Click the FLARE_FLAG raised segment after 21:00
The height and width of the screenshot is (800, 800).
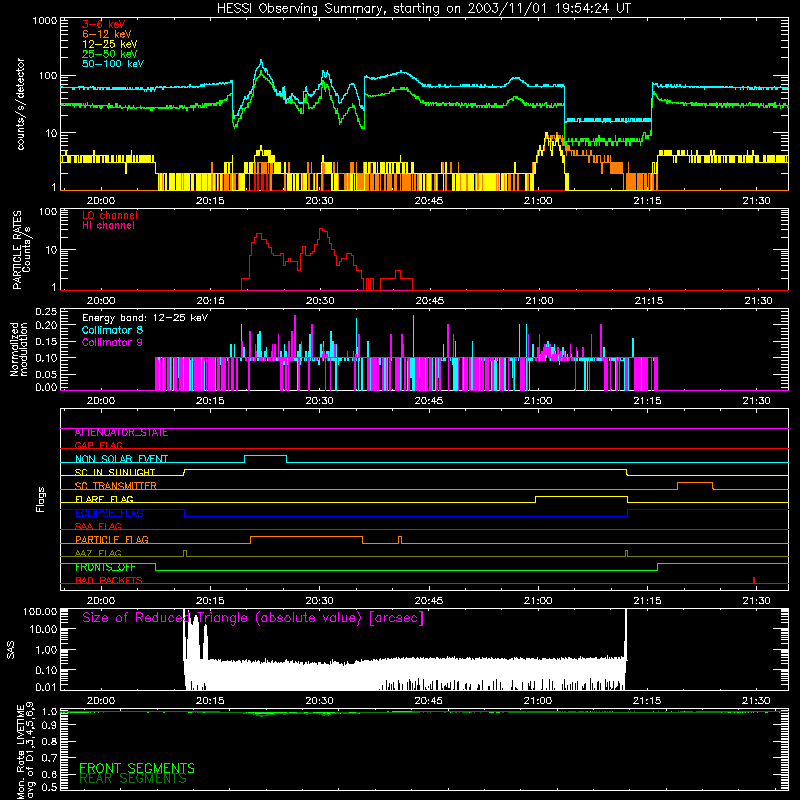click(x=581, y=496)
